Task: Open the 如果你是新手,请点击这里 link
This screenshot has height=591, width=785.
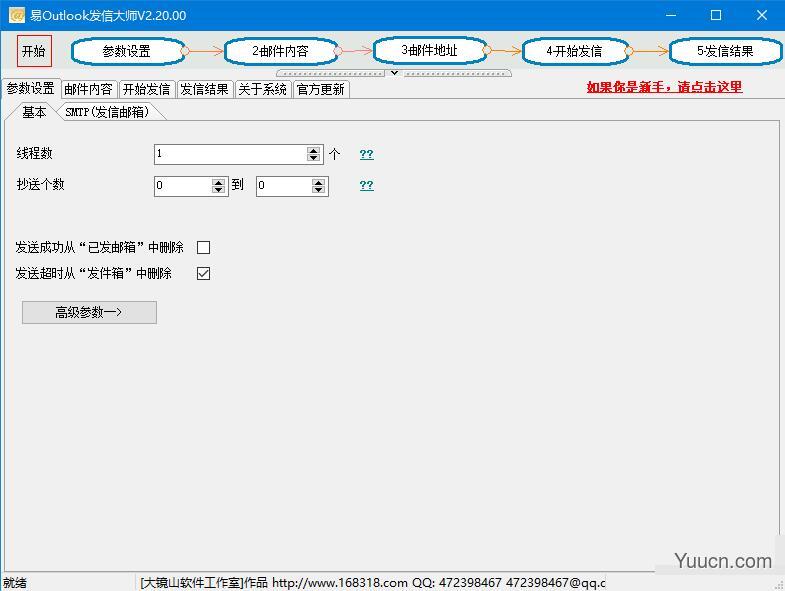Action: click(x=664, y=87)
